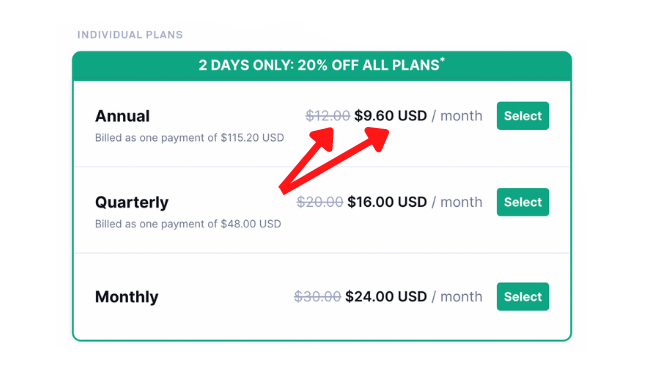Viewport: 653px width, 379px height.
Task: Click the asterisk after ALL PLANS
Action: click(x=442, y=60)
